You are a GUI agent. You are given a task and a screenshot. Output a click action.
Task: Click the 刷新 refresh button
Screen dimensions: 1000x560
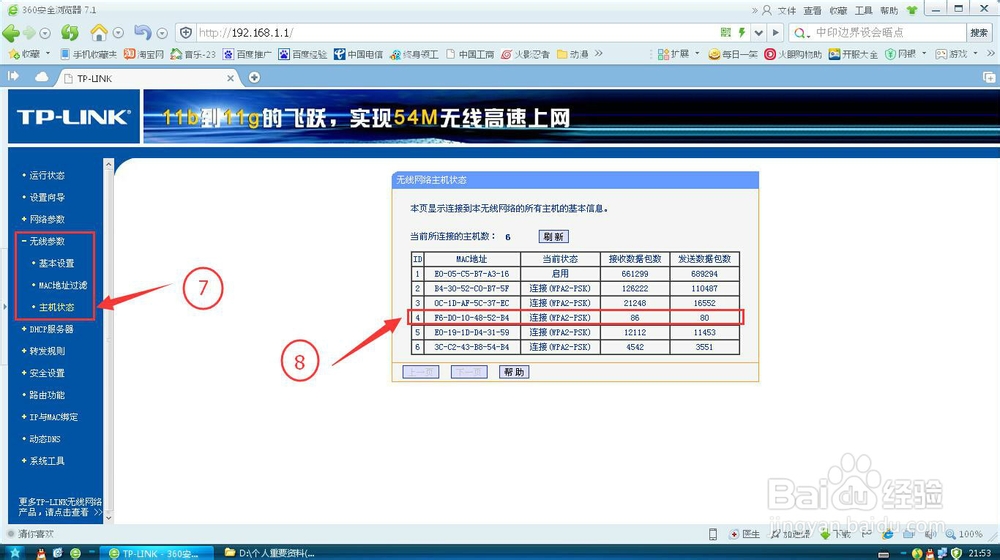point(553,236)
